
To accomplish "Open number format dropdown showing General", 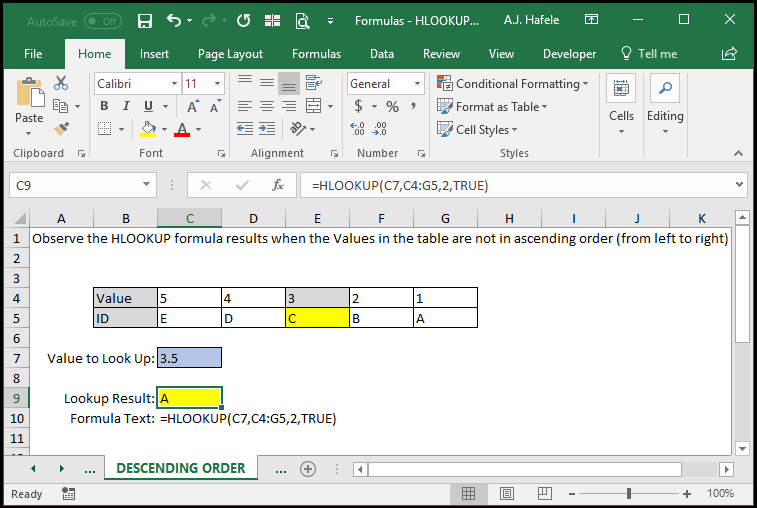I will click(418, 84).
